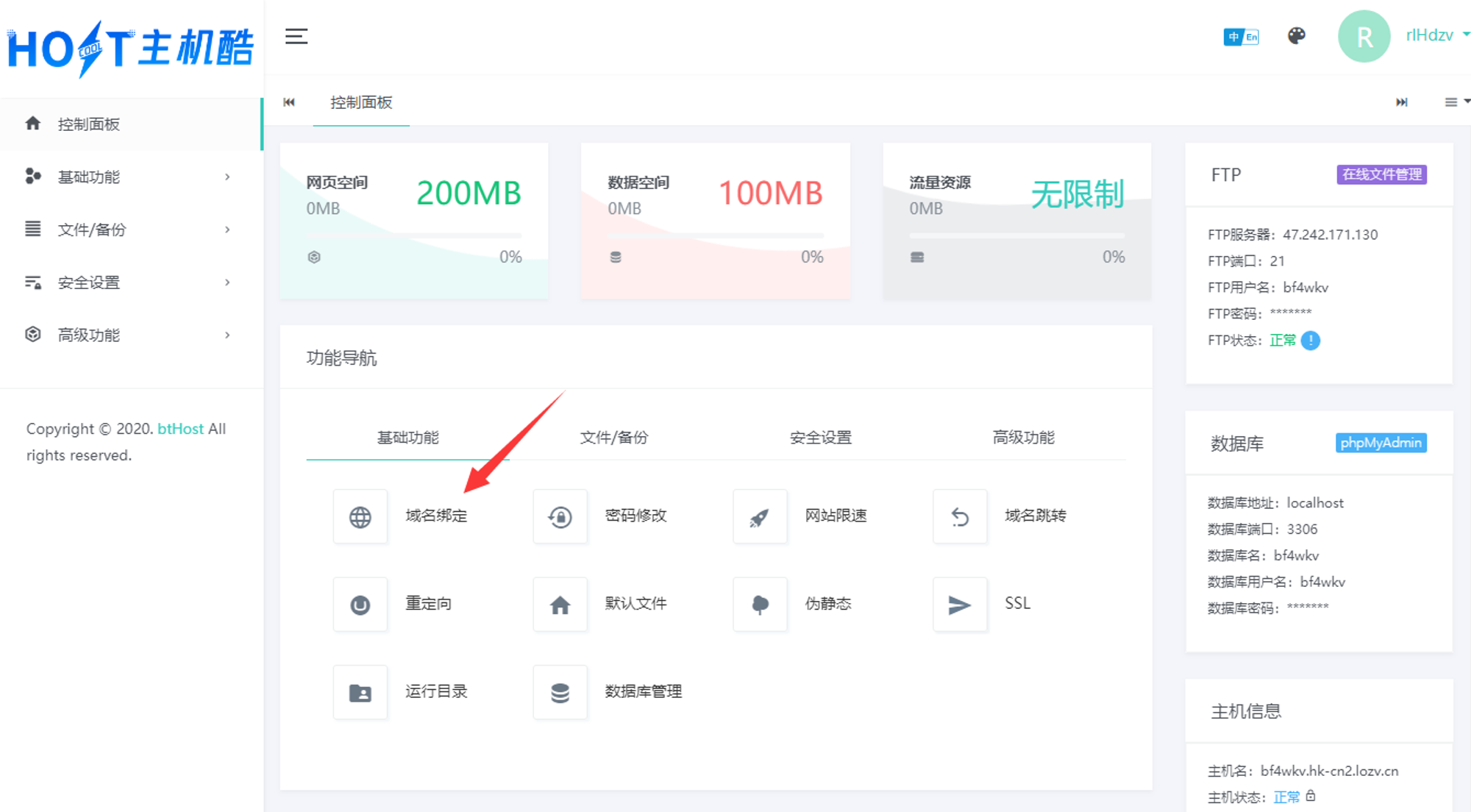Click the HOST主机酷 logo
The height and width of the screenshot is (812, 1471).
point(130,49)
